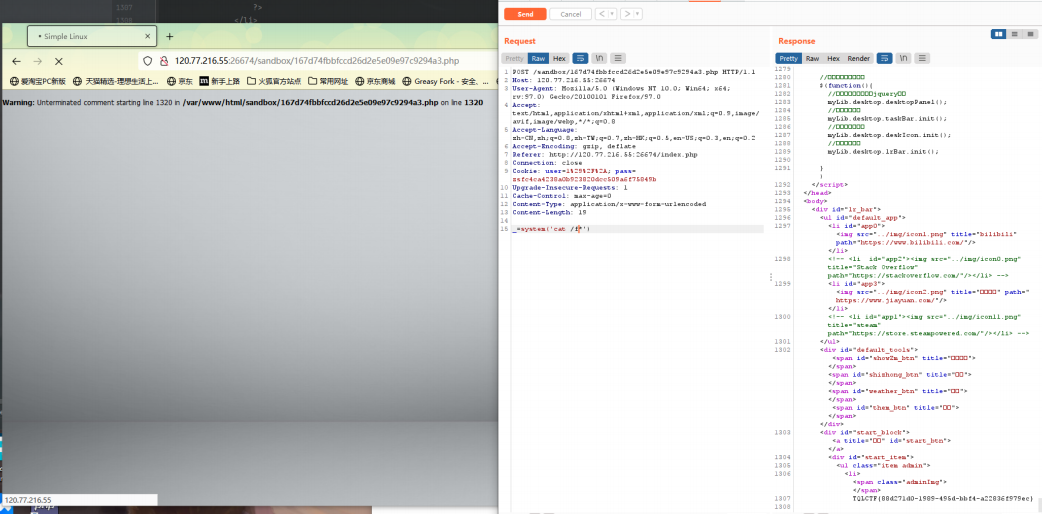Open the 新手上路 bookmark
The image size is (1042, 514).
[219, 82]
